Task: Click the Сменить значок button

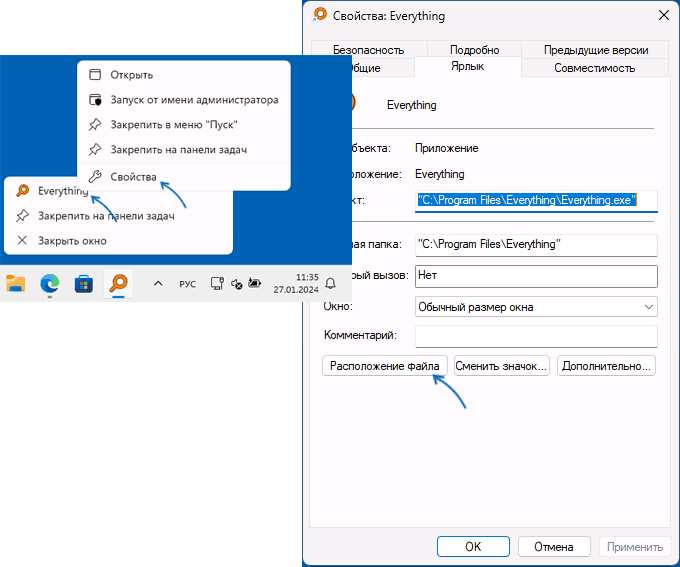Action: tap(502, 366)
